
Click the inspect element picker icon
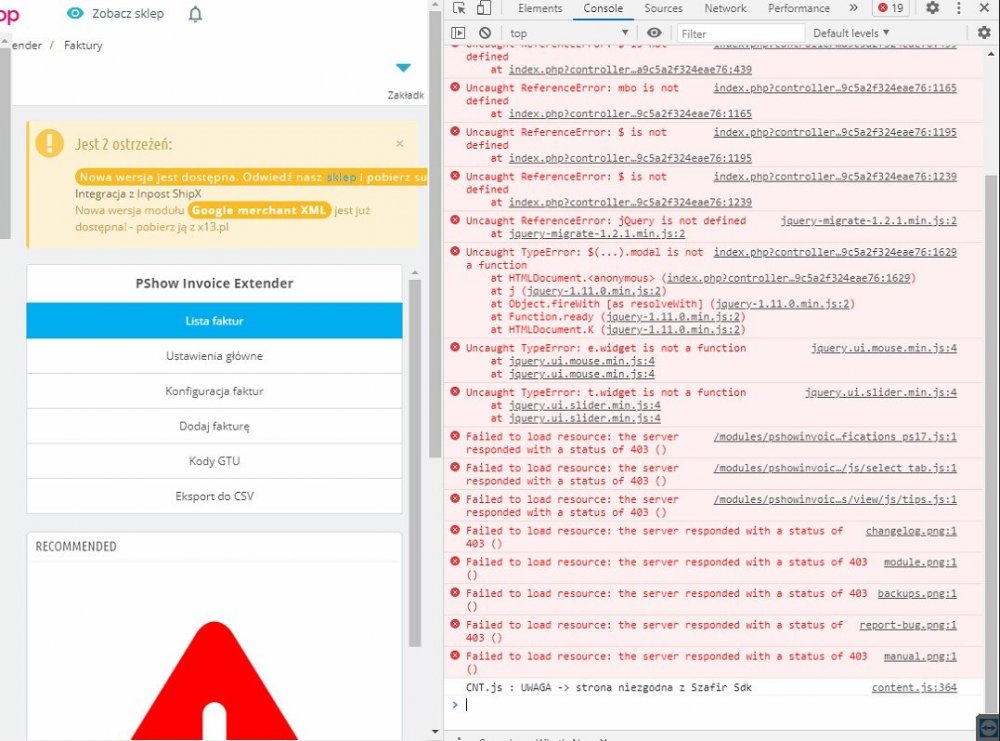459,8
